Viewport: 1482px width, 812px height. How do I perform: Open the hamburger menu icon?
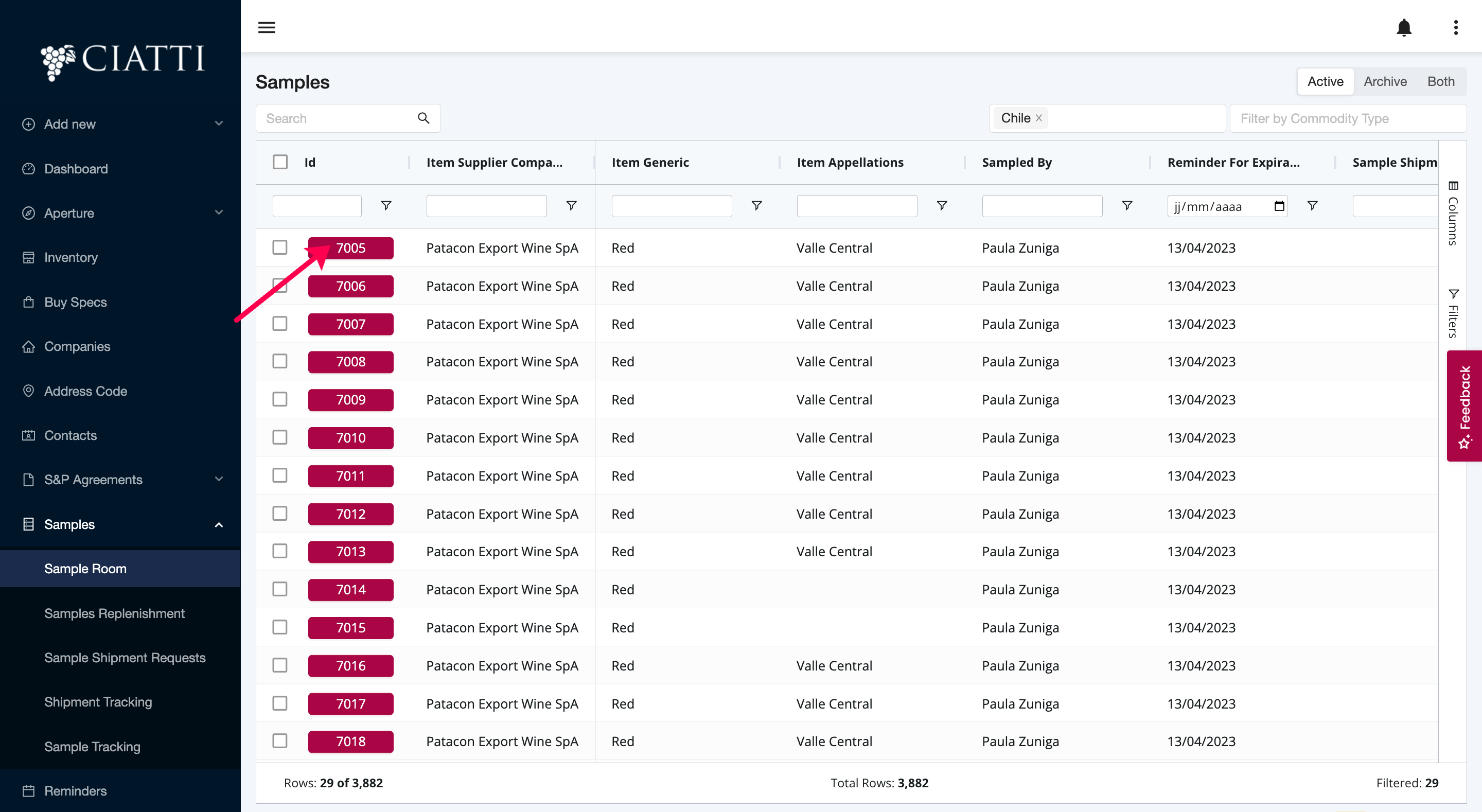267,27
